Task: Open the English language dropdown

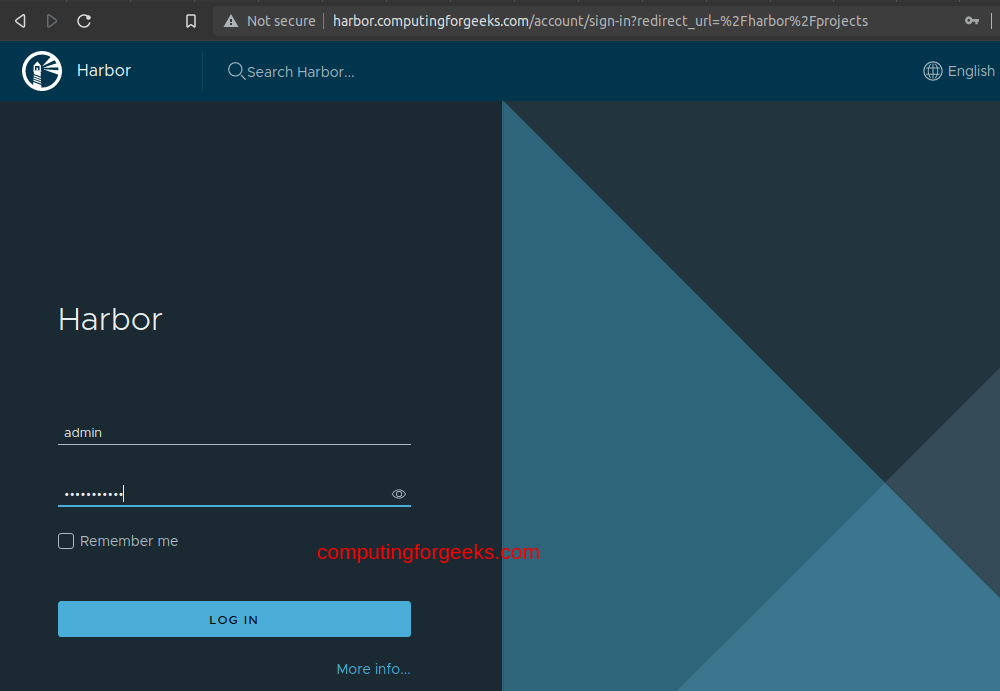Action: pos(959,71)
